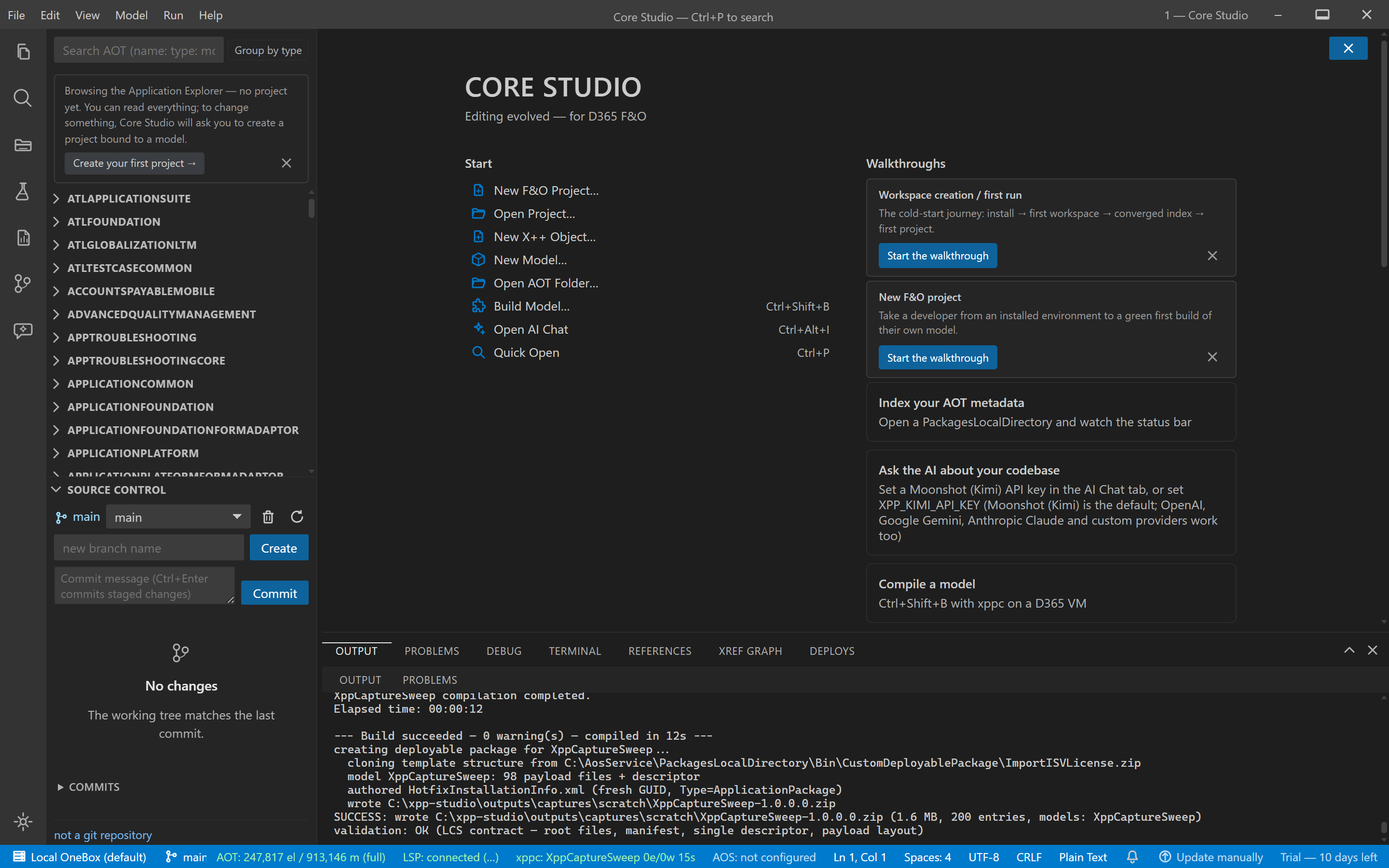1389x868 pixels.
Task: Click Build Model... start link
Action: click(x=531, y=306)
